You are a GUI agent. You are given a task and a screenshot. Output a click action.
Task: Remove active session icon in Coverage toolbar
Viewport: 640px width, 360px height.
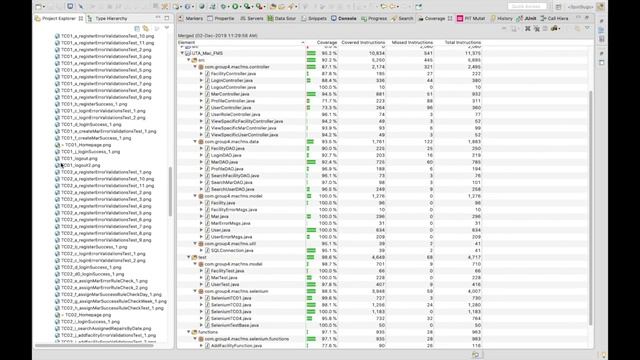pos(528,29)
